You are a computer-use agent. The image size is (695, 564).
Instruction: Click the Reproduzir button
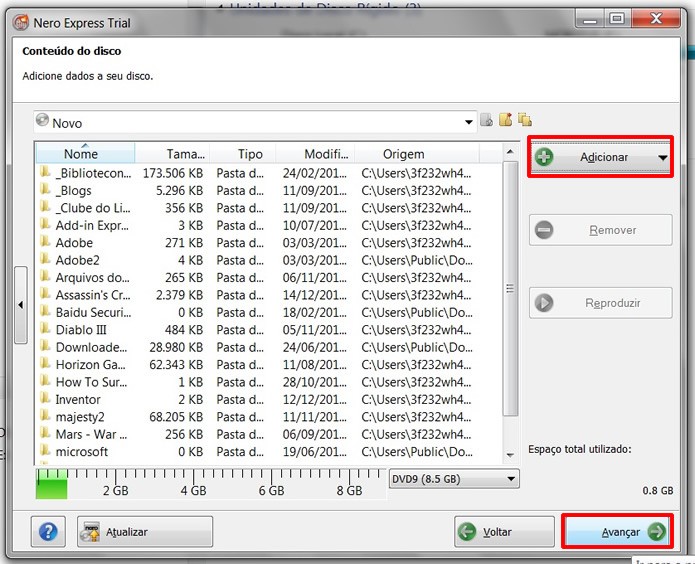(x=601, y=303)
